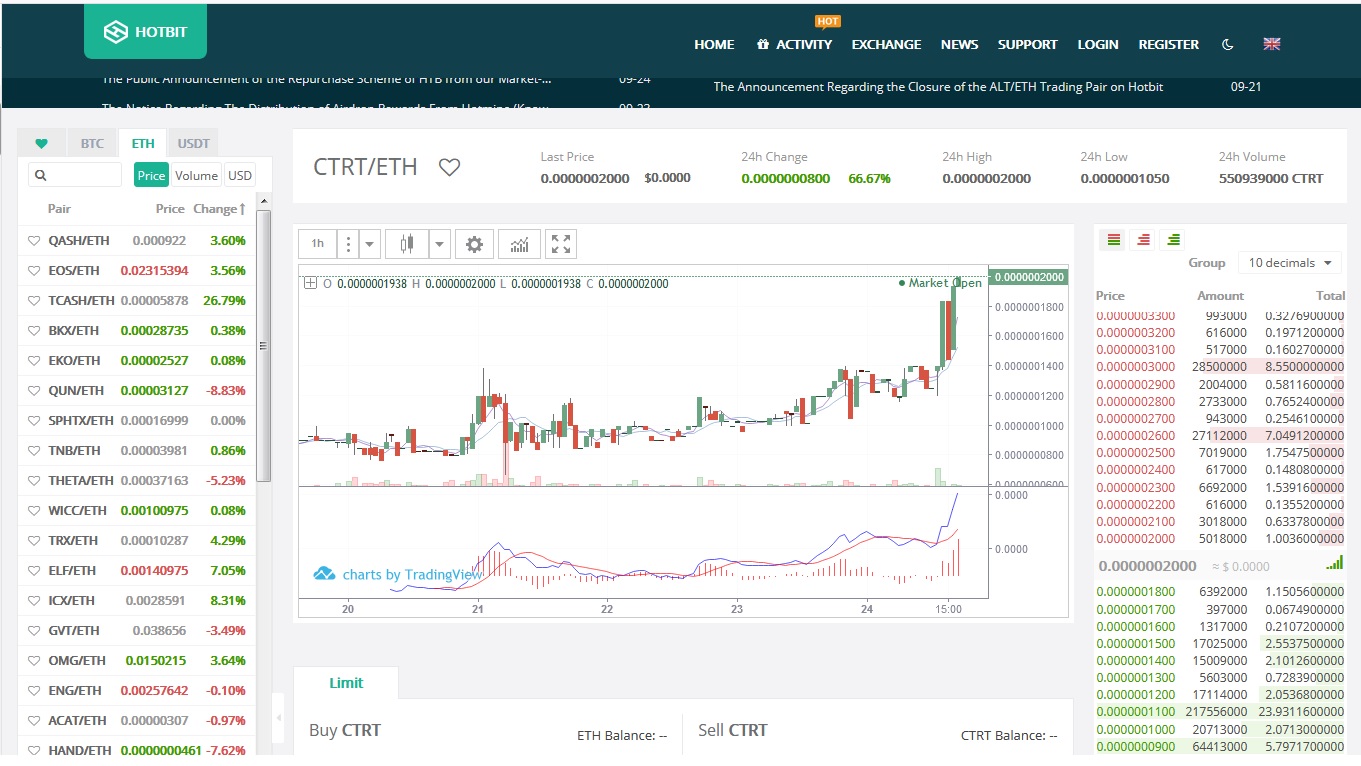
Task: Favorite the TNB/ETH pair
Action: 34,451
